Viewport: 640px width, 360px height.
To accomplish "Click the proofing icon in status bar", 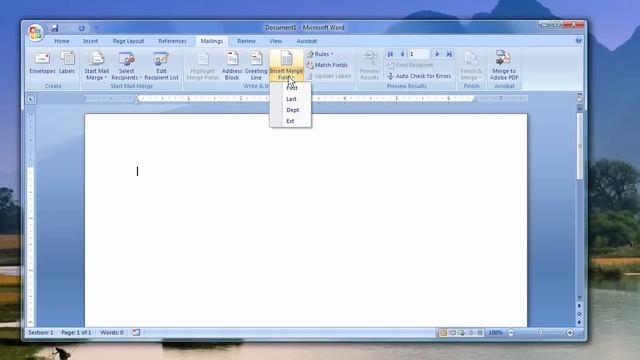I will click(x=136, y=333).
